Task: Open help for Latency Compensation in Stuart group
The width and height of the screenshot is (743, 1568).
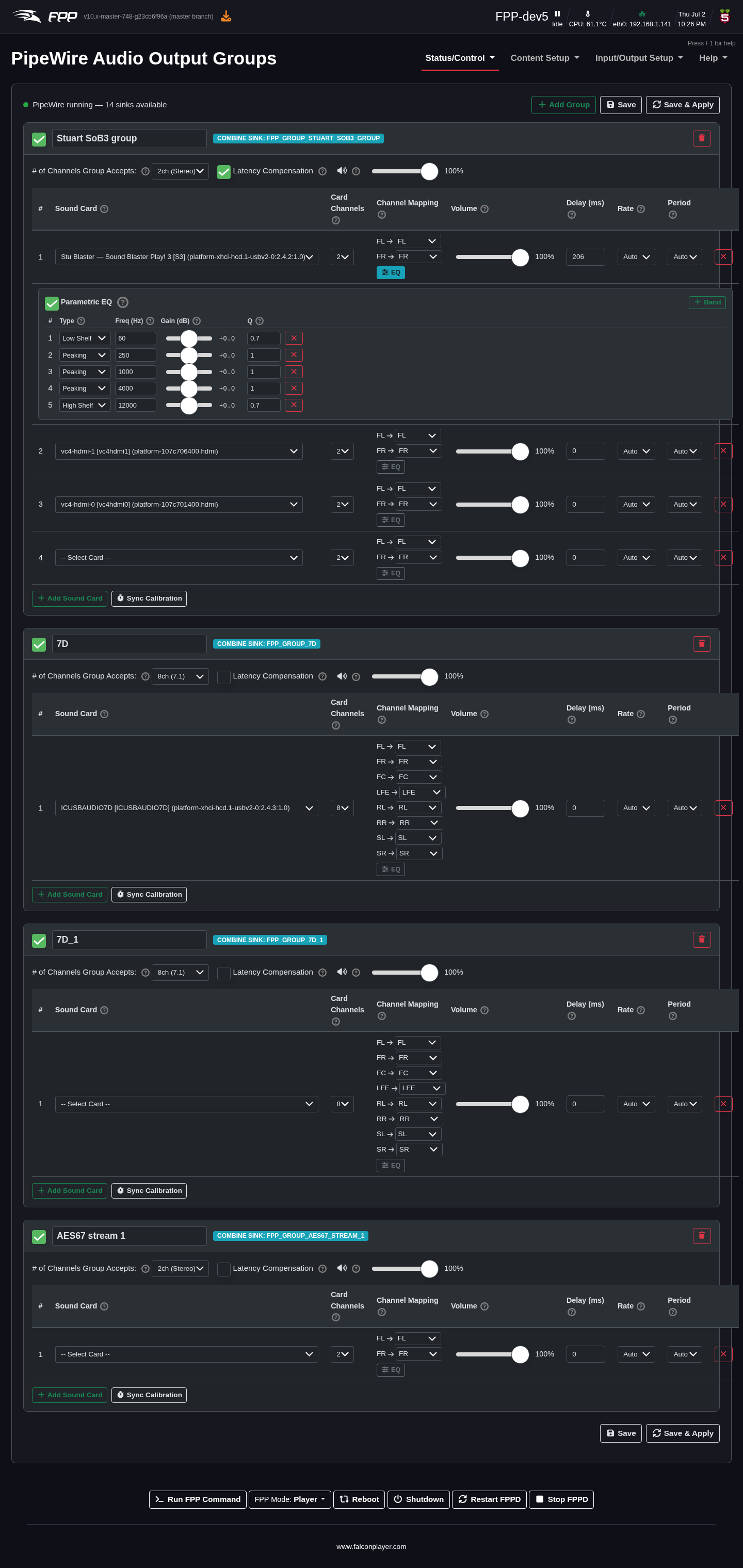Action: coord(322,172)
